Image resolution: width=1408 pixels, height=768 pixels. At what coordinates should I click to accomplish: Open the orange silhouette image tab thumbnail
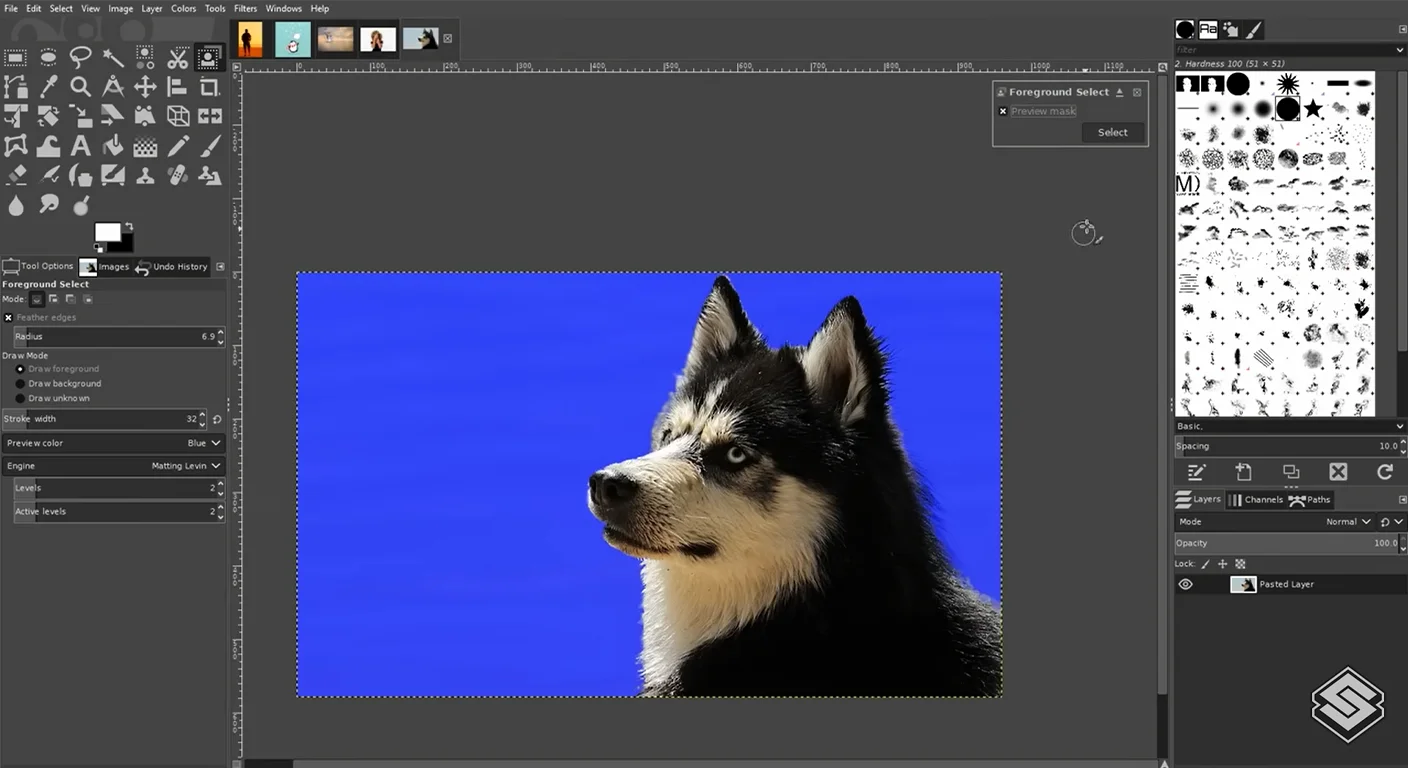point(250,39)
